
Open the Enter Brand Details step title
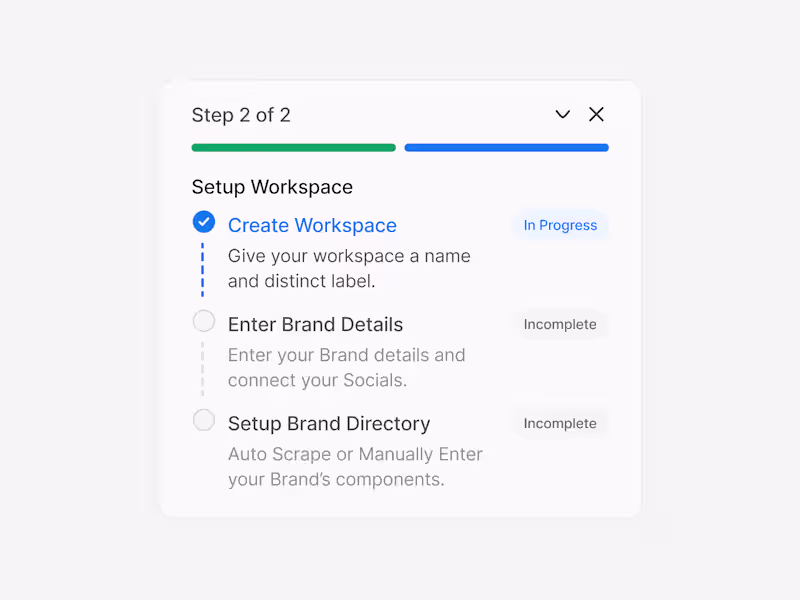315,324
